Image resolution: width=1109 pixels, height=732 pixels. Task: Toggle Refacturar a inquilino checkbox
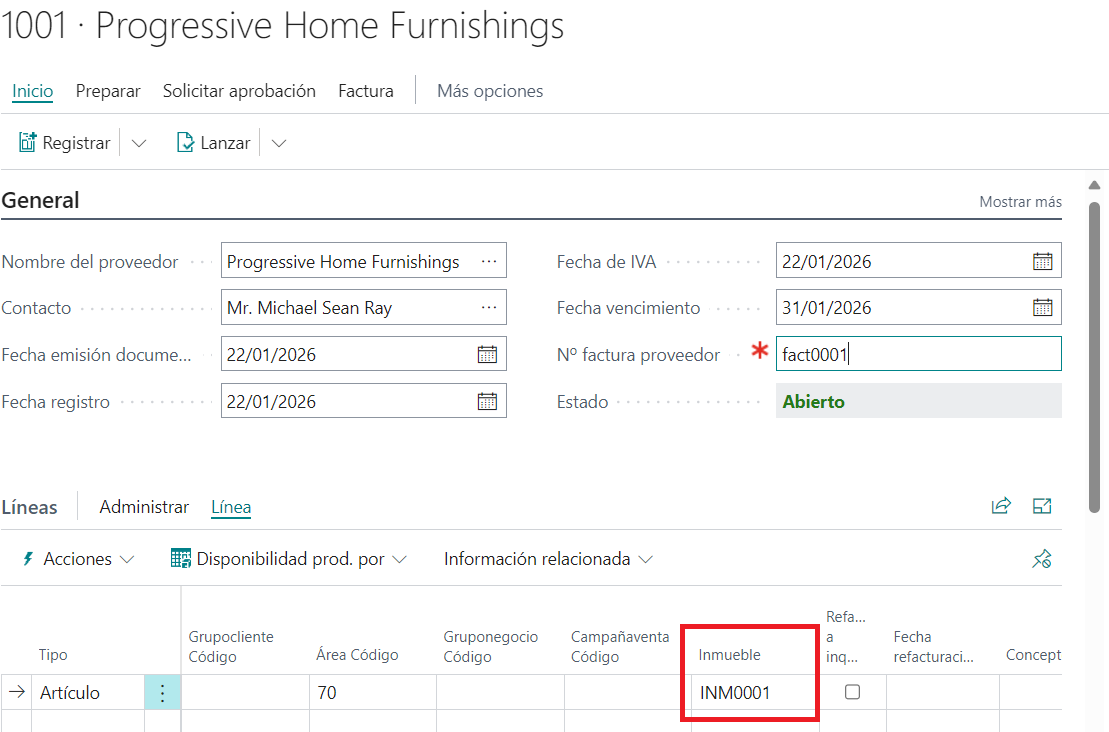pyautogui.click(x=852, y=692)
